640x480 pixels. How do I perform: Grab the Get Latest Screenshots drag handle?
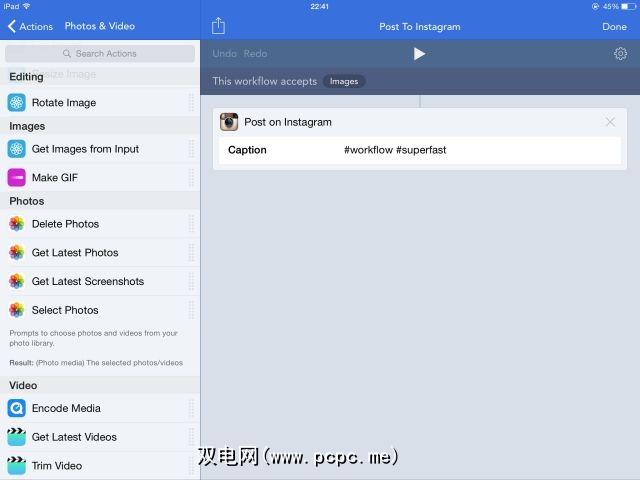(191, 281)
